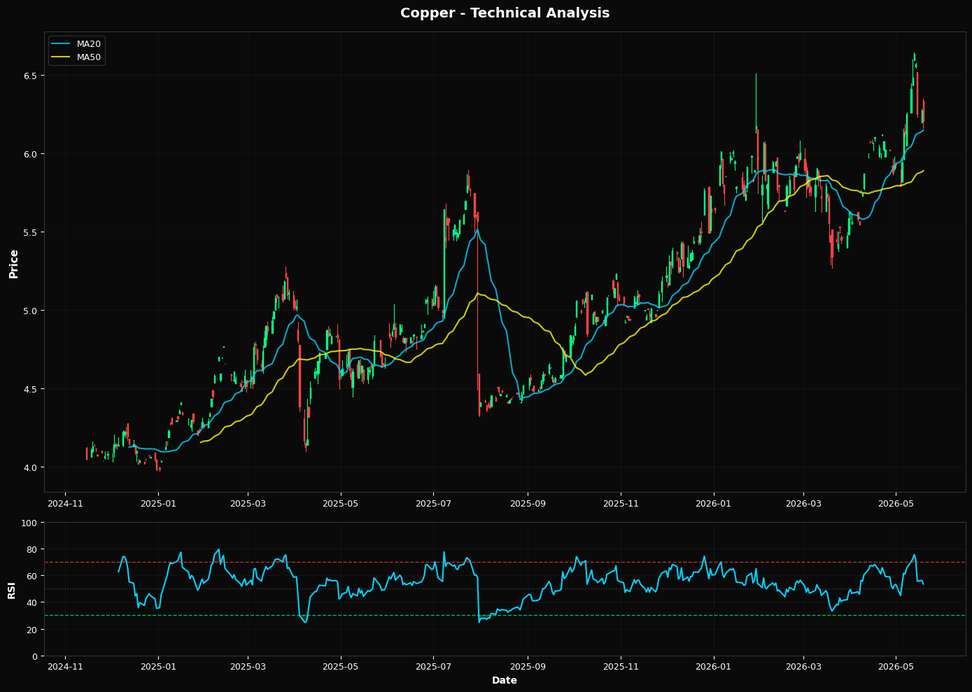This screenshot has width=972, height=692.
Task: Click the 4.5 price axis tick label
Action: tap(32, 389)
